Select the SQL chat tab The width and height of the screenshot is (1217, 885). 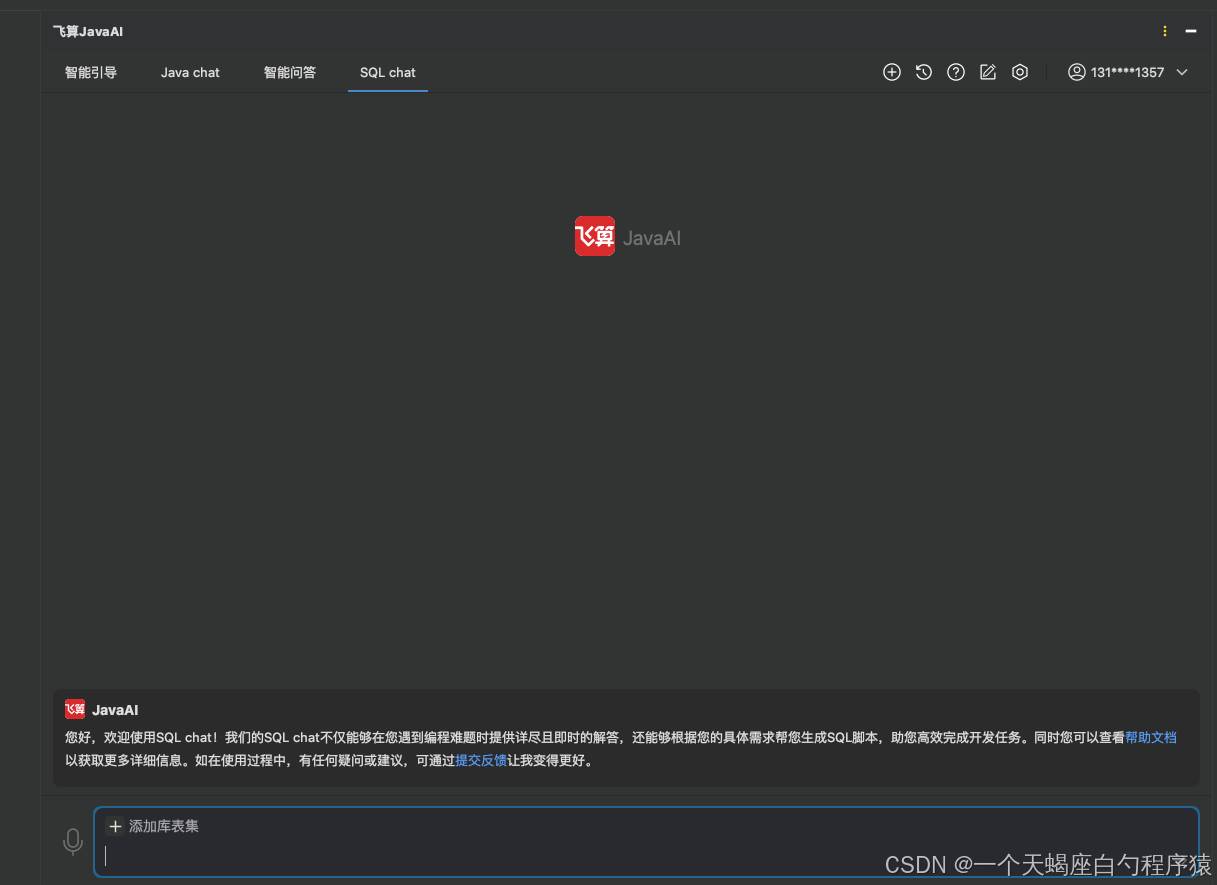(388, 72)
